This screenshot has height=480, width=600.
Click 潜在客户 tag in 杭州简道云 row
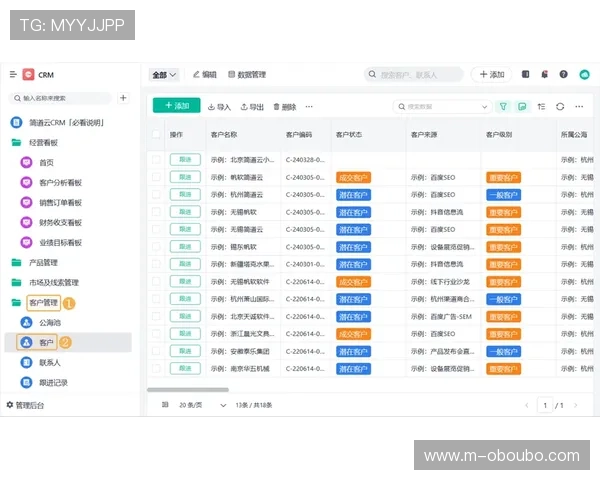click(x=353, y=195)
